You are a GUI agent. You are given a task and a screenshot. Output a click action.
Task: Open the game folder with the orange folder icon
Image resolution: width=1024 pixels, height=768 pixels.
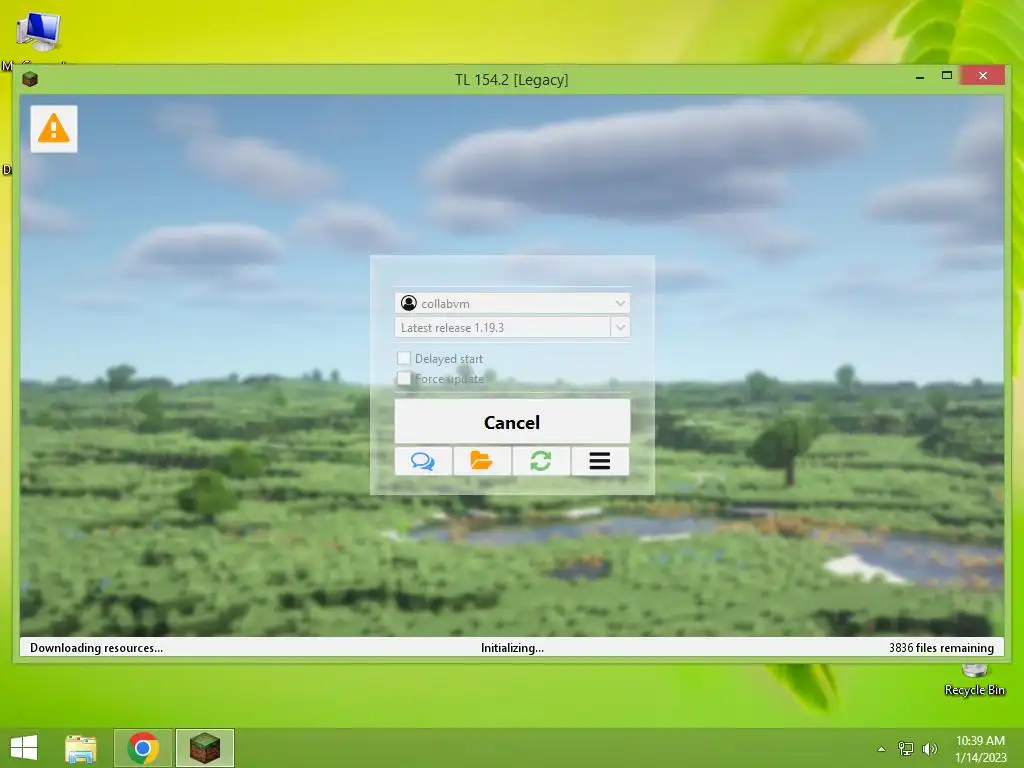coord(482,461)
